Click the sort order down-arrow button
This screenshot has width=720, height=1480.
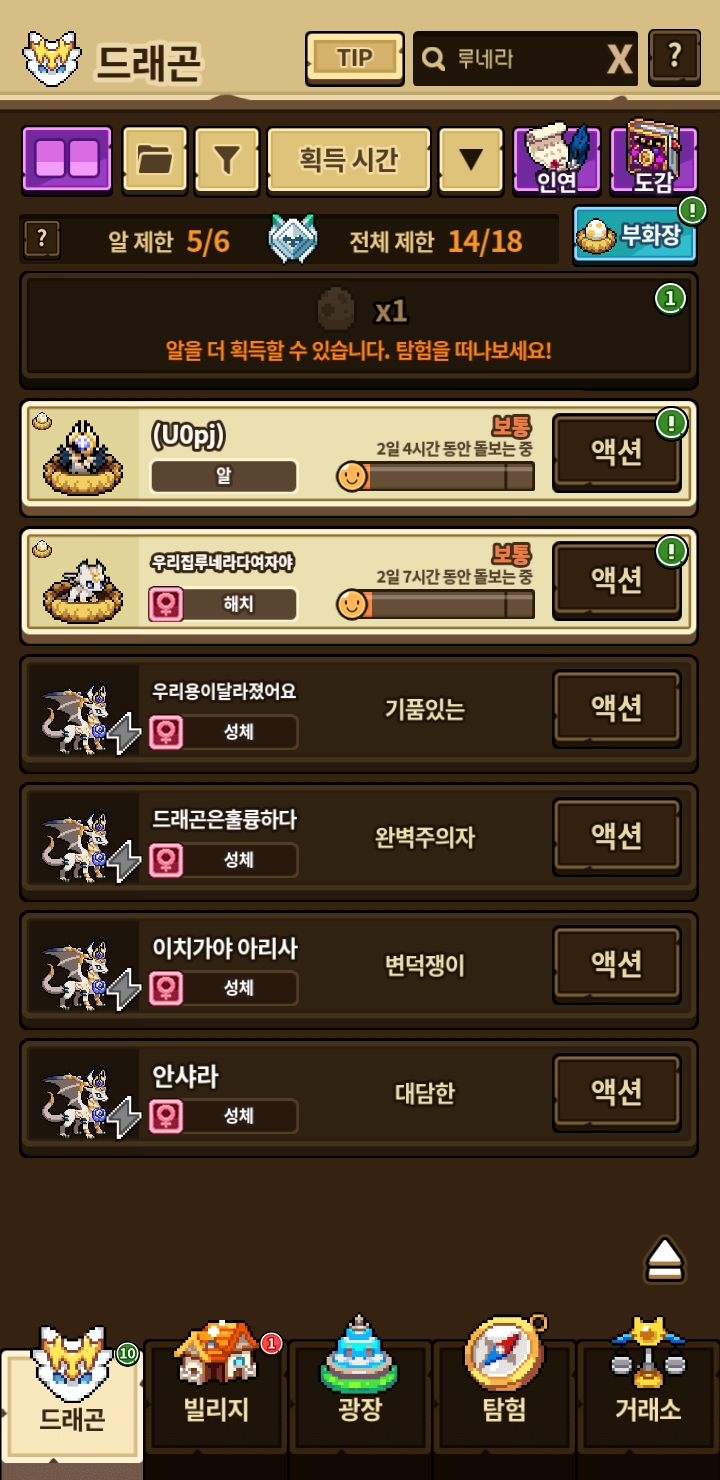point(471,159)
